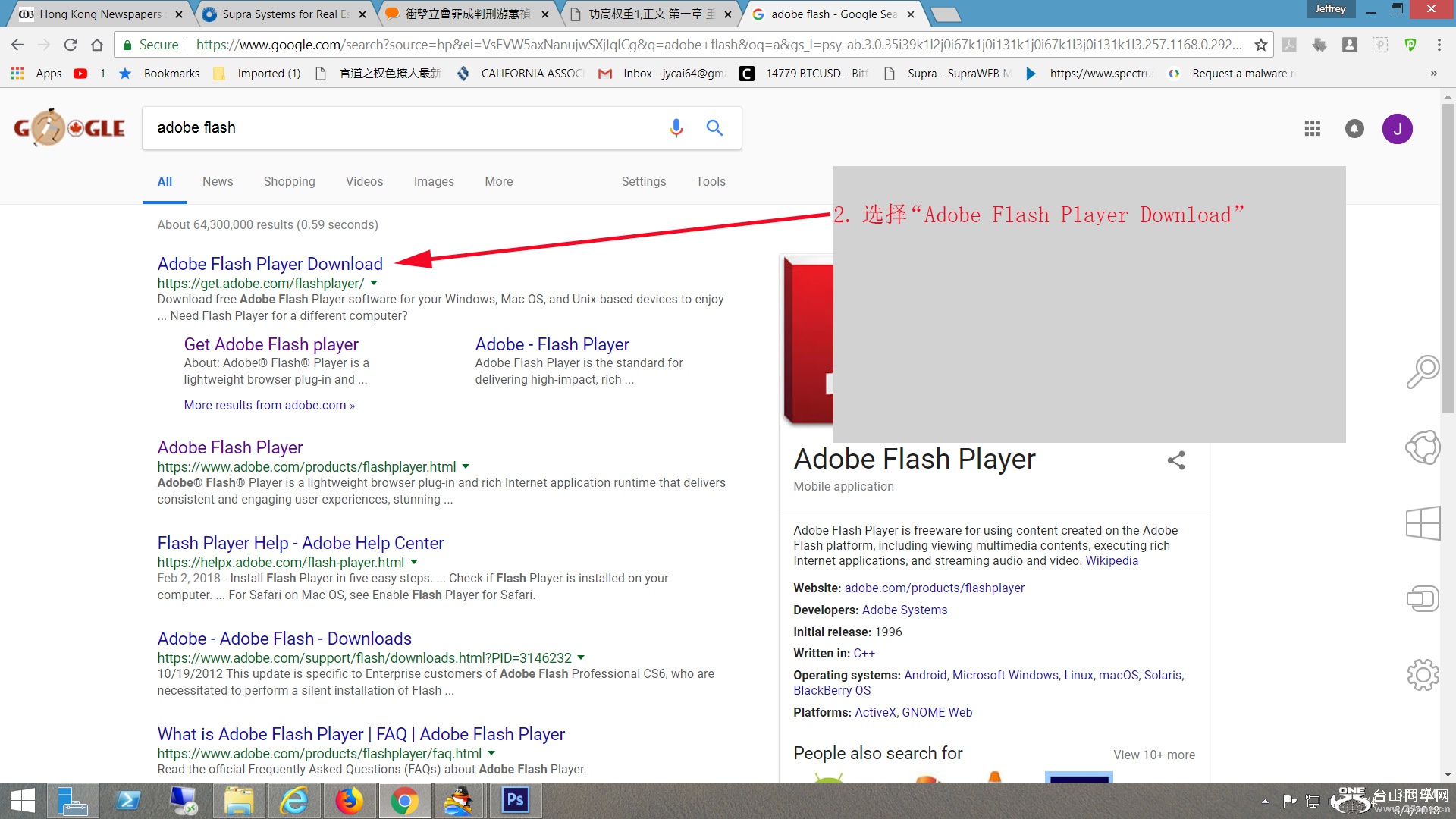This screenshot has width=1456, height=819.
Task: Open Google notifications bell icon
Action: click(1354, 129)
